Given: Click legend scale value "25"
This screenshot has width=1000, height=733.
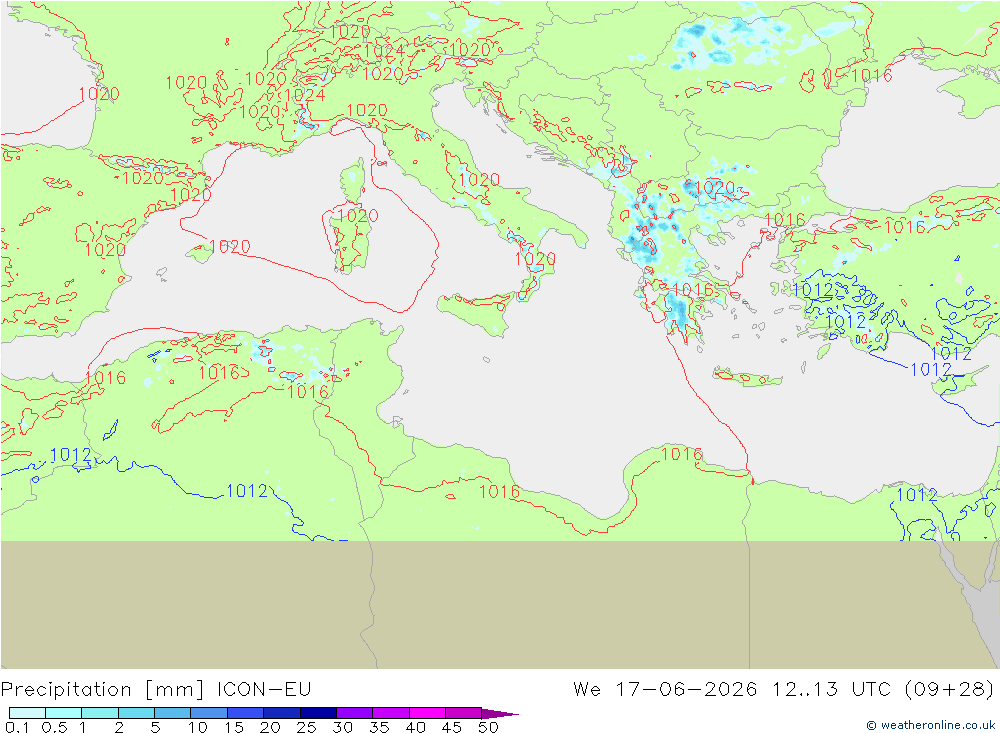Looking at the screenshot, I should click(306, 727).
